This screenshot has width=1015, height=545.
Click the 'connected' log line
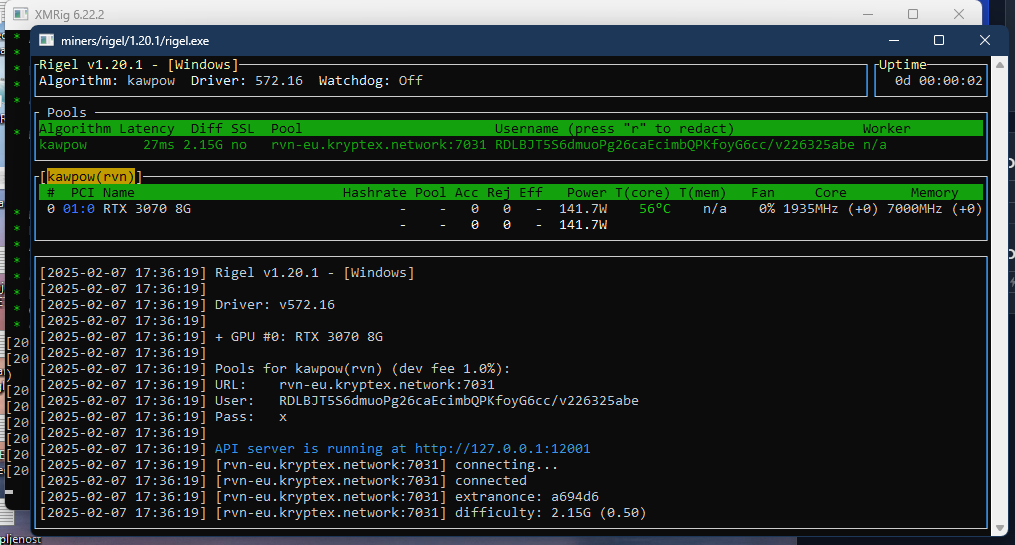tap(371, 481)
